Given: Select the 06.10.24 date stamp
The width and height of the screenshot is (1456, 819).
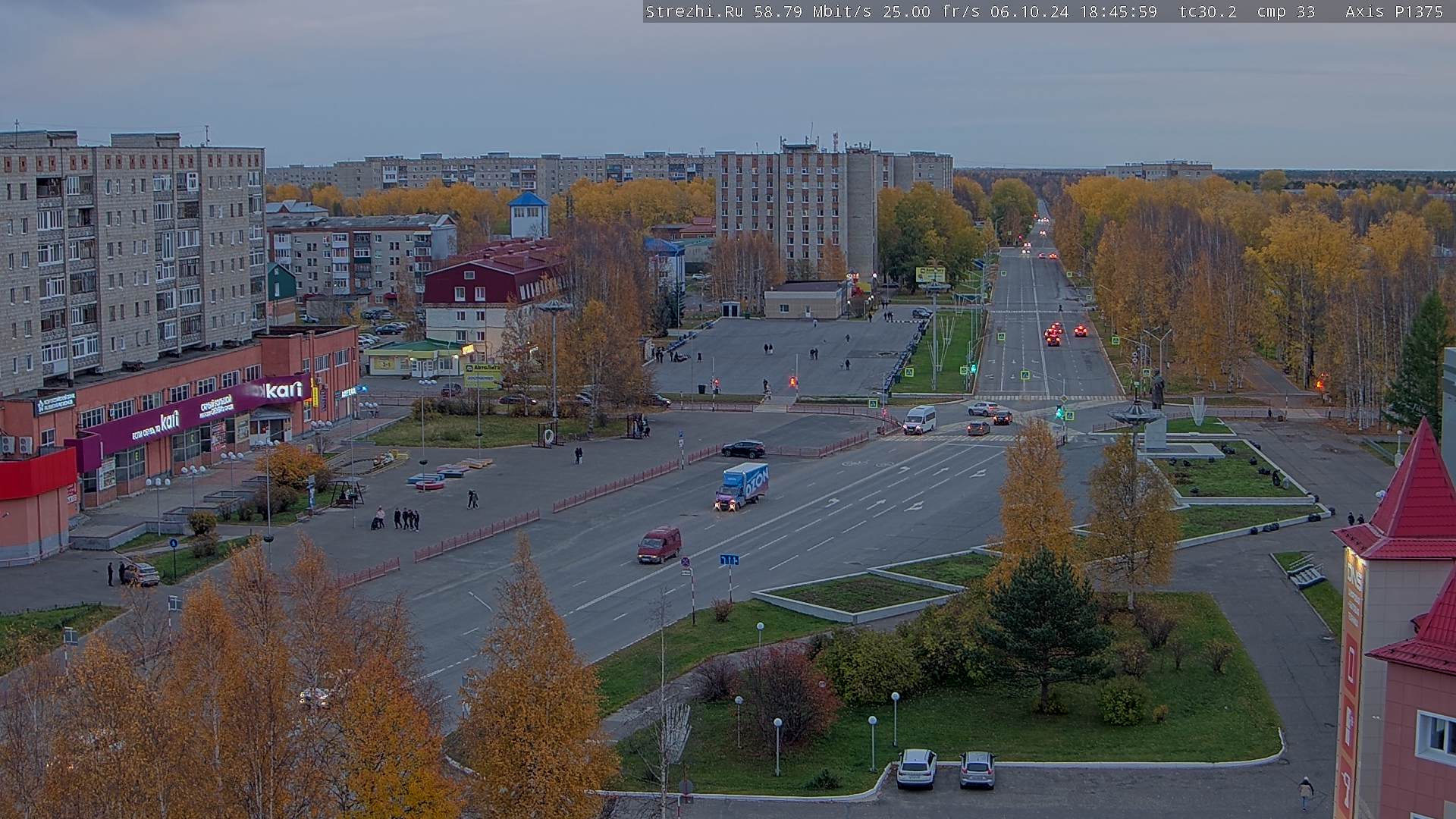Looking at the screenshot, I should tap(1030, 11).
